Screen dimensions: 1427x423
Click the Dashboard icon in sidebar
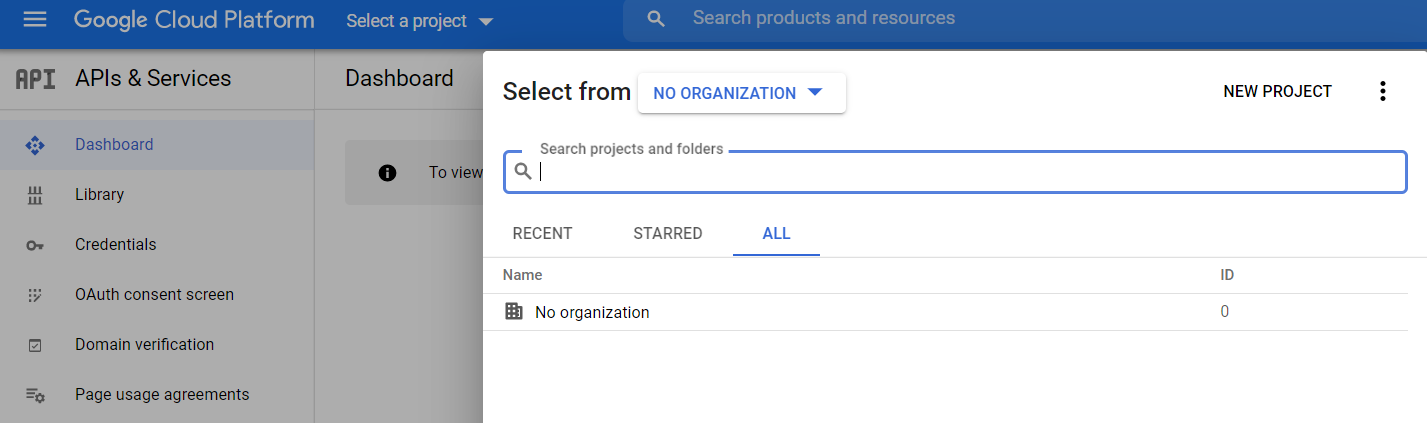click(35, 145)
